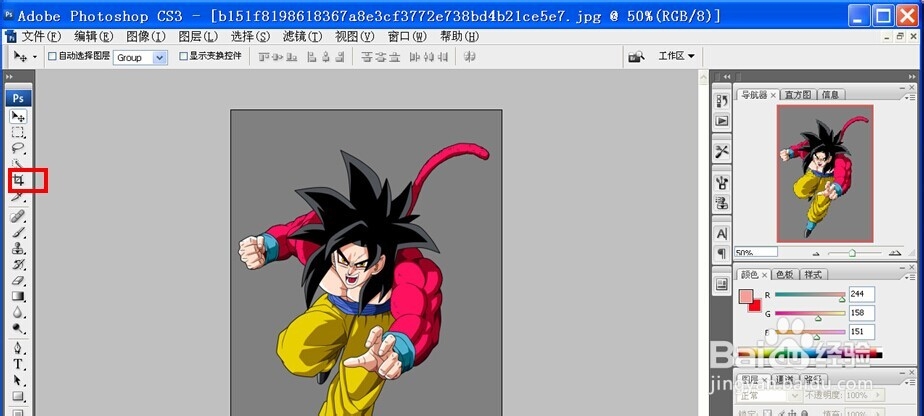
Task: Select the Blur tool
Action: pos(18,311)
